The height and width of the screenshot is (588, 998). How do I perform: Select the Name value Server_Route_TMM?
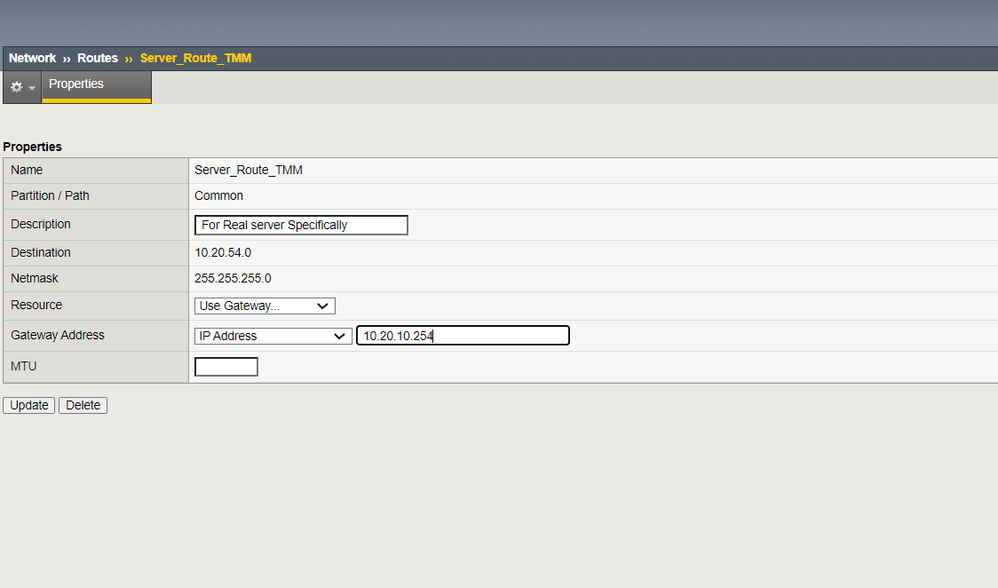pos(248,170)
